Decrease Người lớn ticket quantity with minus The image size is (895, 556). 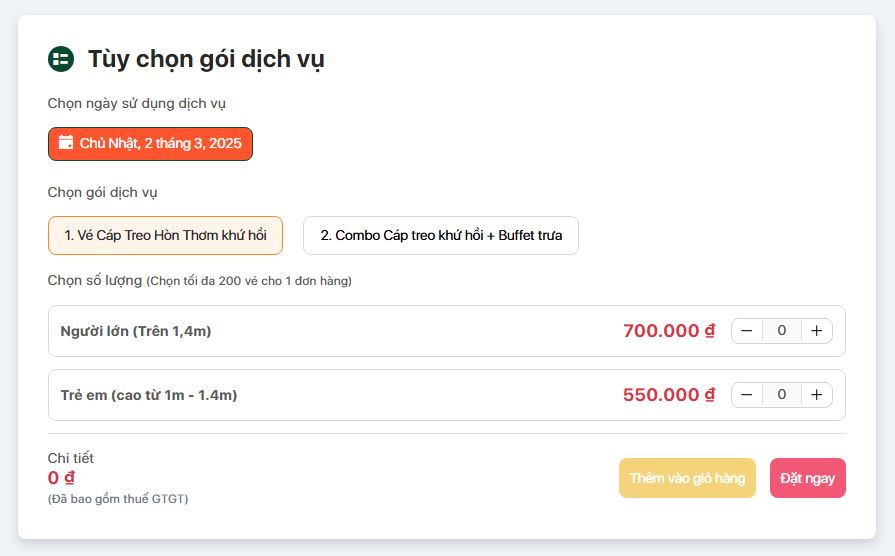(747, 331)
